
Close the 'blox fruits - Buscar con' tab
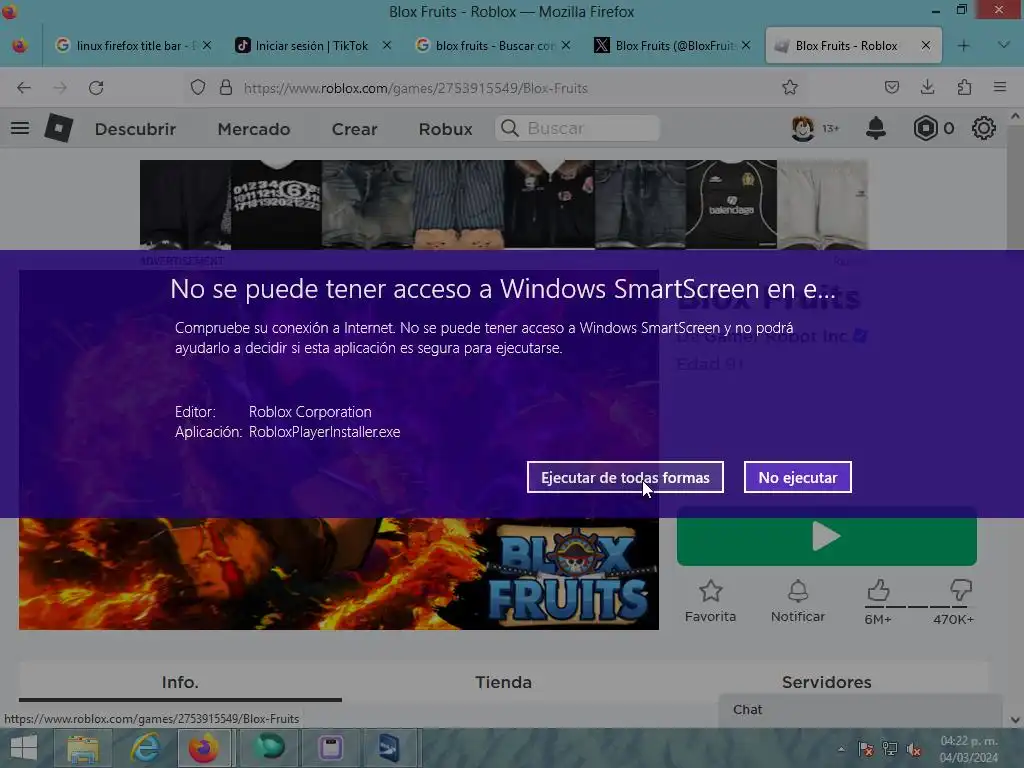(x=566, y=45)
